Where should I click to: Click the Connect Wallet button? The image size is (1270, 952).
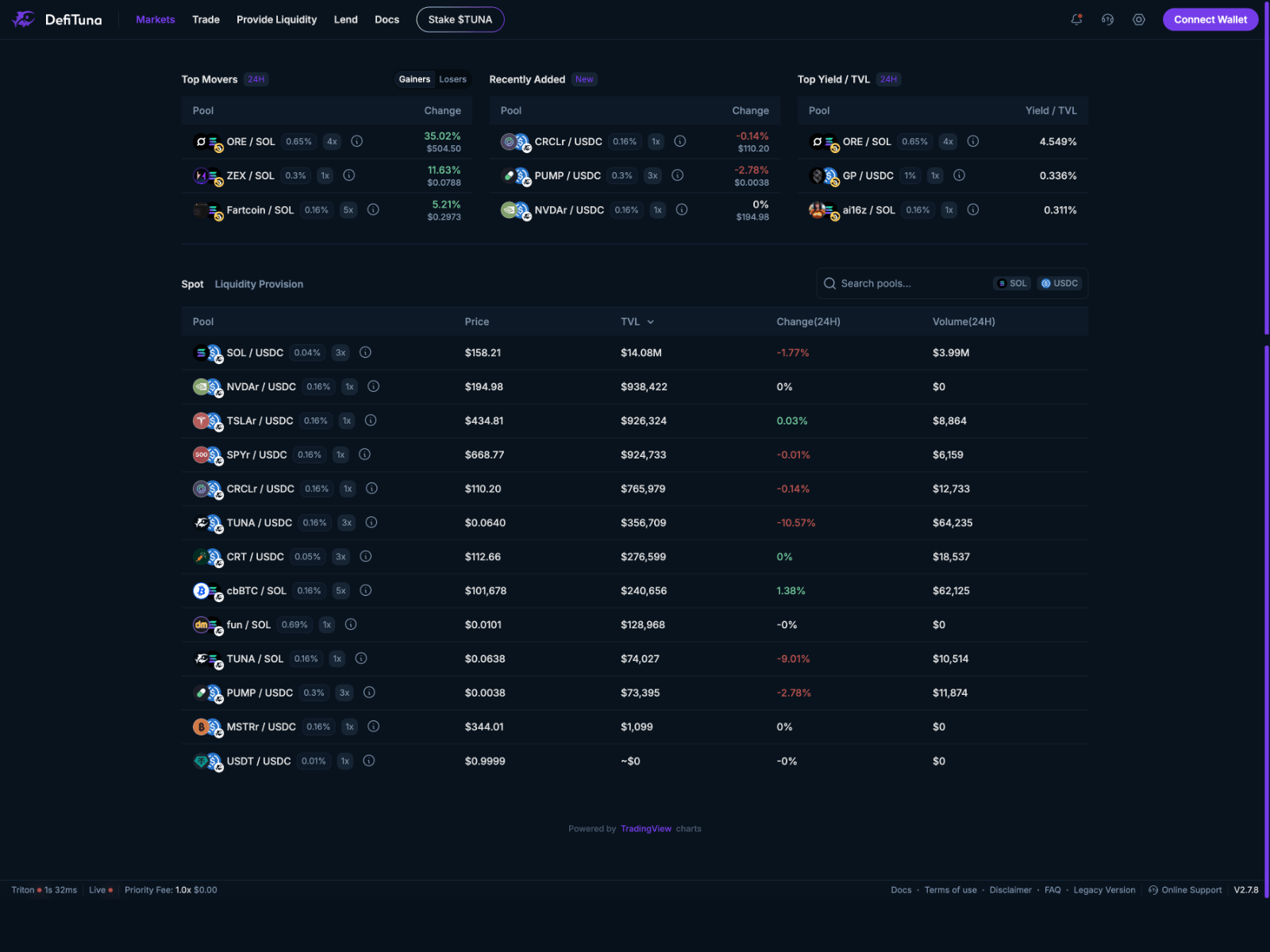pyautogui.click(x=1210, y=19)
